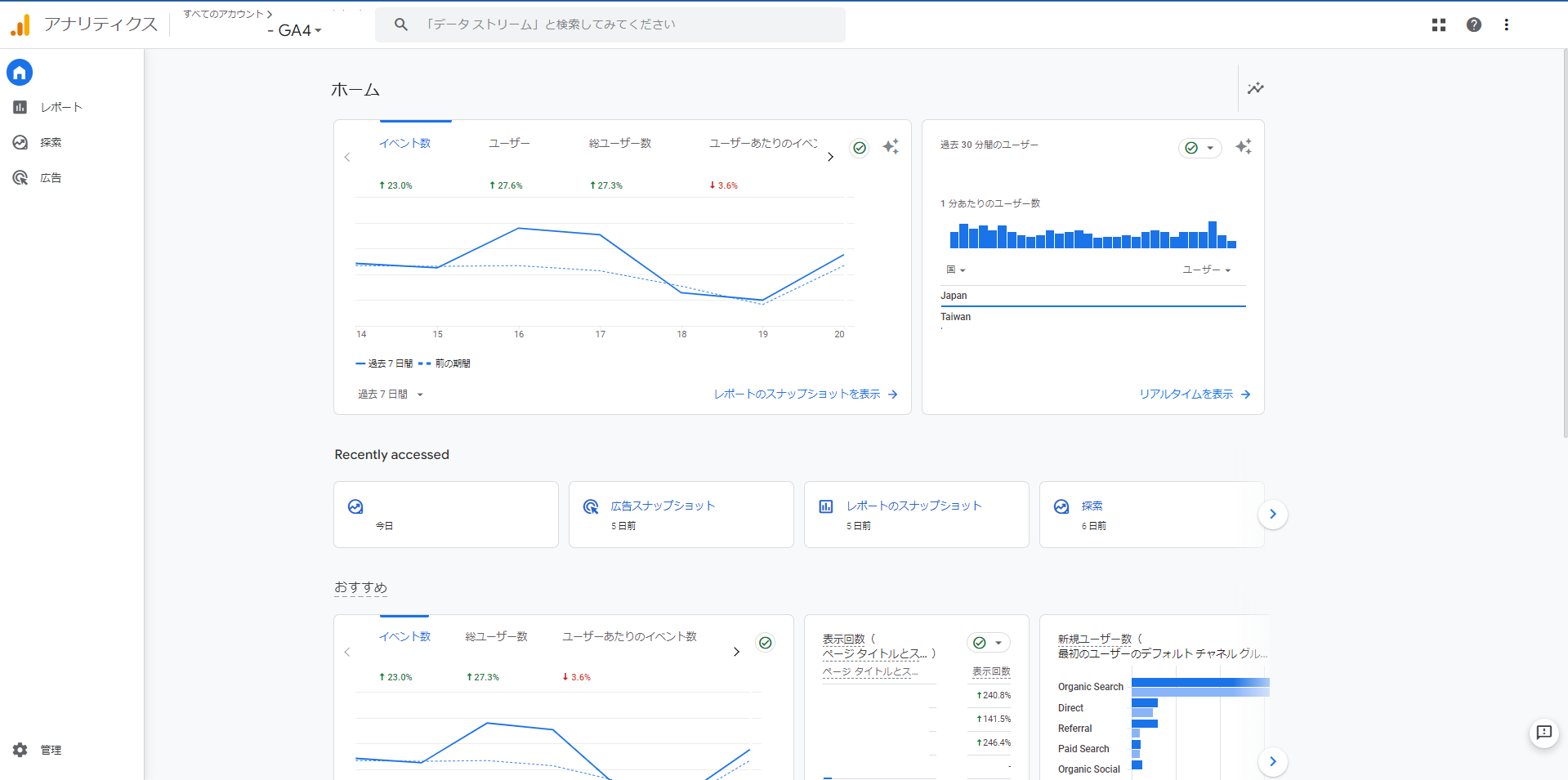This screenshot has height=780, width=1568.
Task: Open the 過去 7 日間 date range dropdown
Action: (391, 394)
